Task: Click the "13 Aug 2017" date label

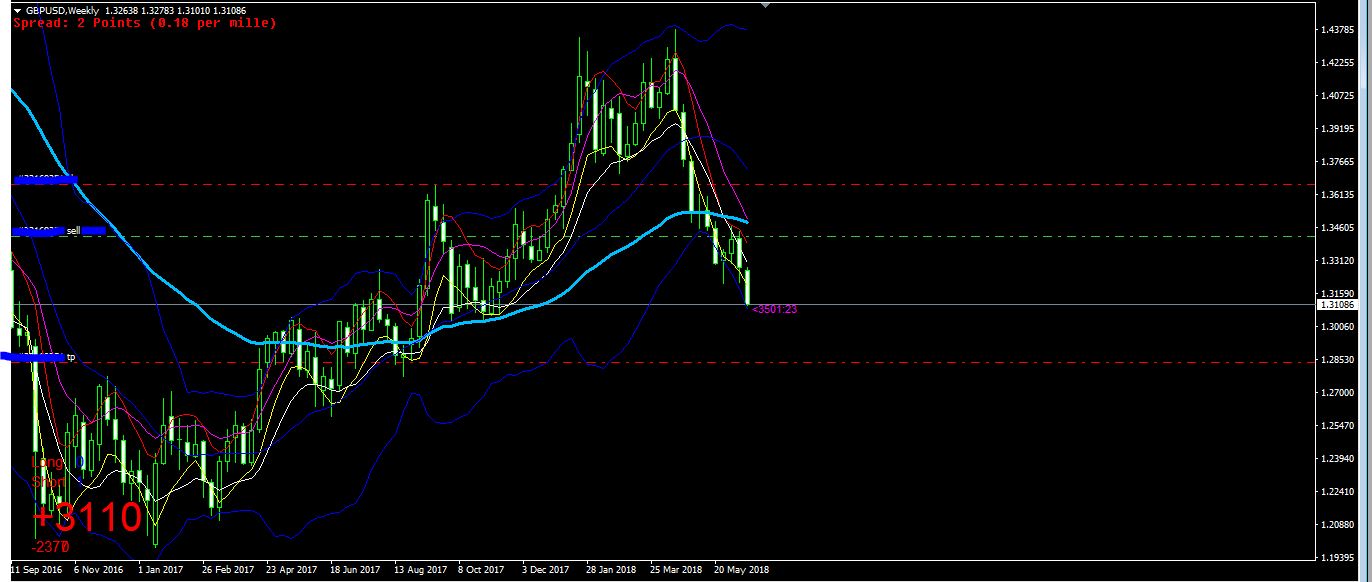Action: (420, 570)
